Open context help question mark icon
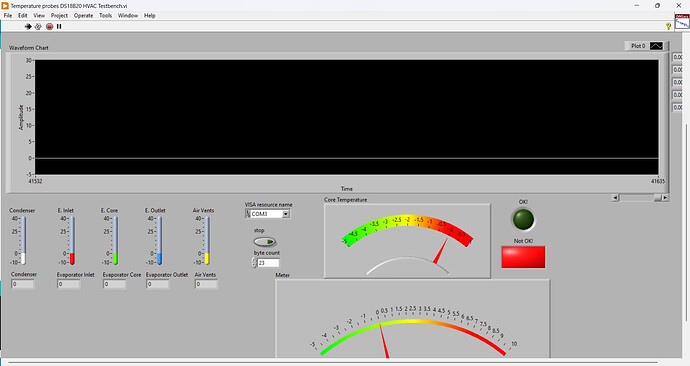This screenshot has height=366, width=690. point(668,26)
